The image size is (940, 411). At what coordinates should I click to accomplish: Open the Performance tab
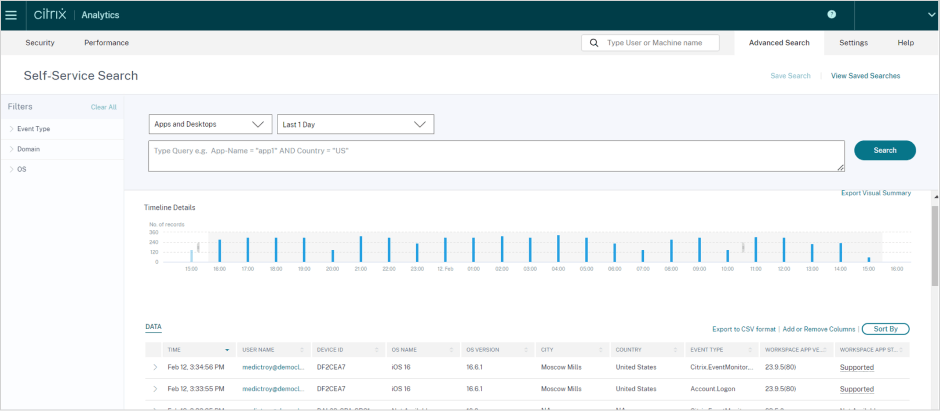(106, 43)
